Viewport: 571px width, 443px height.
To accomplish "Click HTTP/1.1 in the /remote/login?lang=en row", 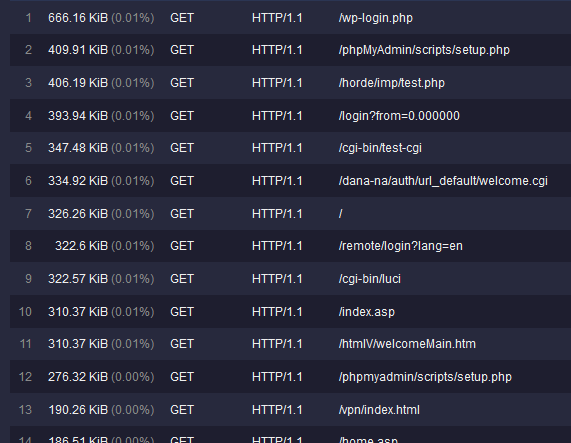I will (277, 246).
